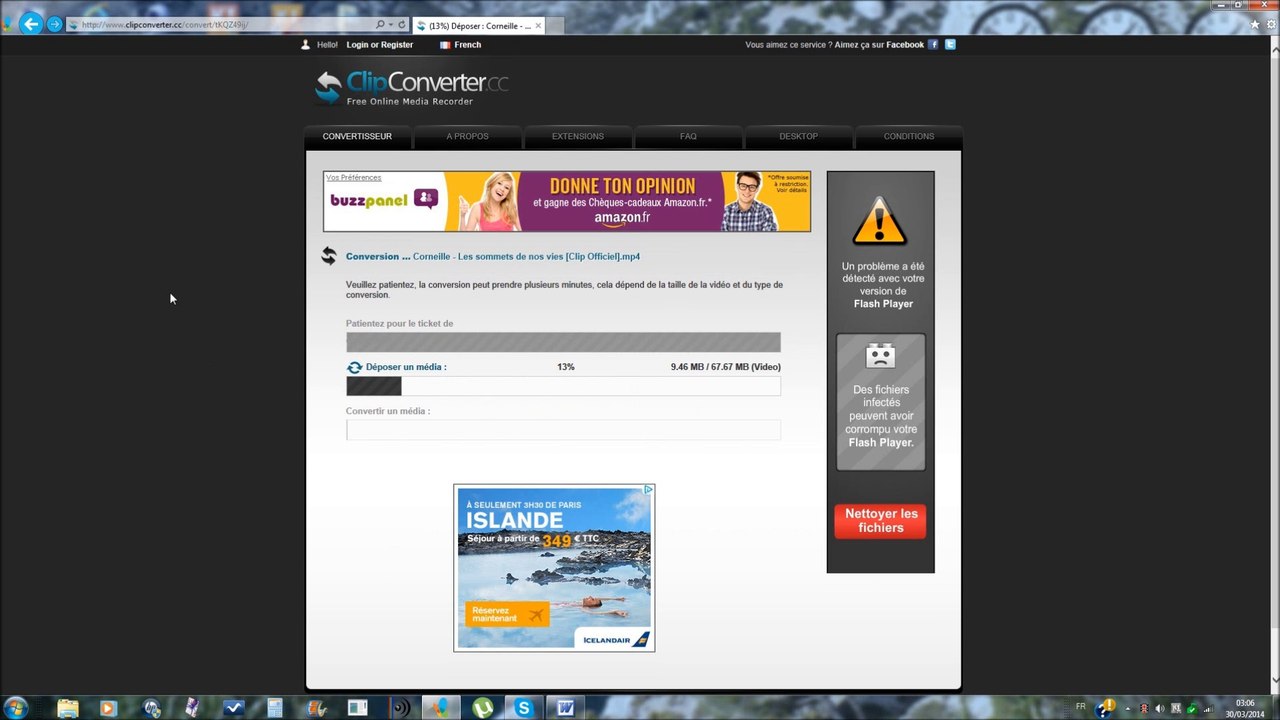The width and height of the screenshot is (1280, 720).
Task: Click the Islande Icelandair advertisement image
Action: [554, 568]
